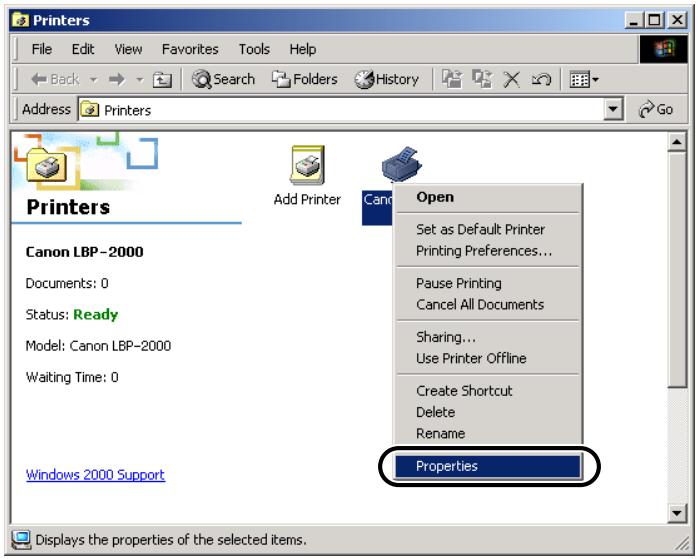Open the Search pane
This screenshot has width=698, height=559.
[x=223, y=80]
